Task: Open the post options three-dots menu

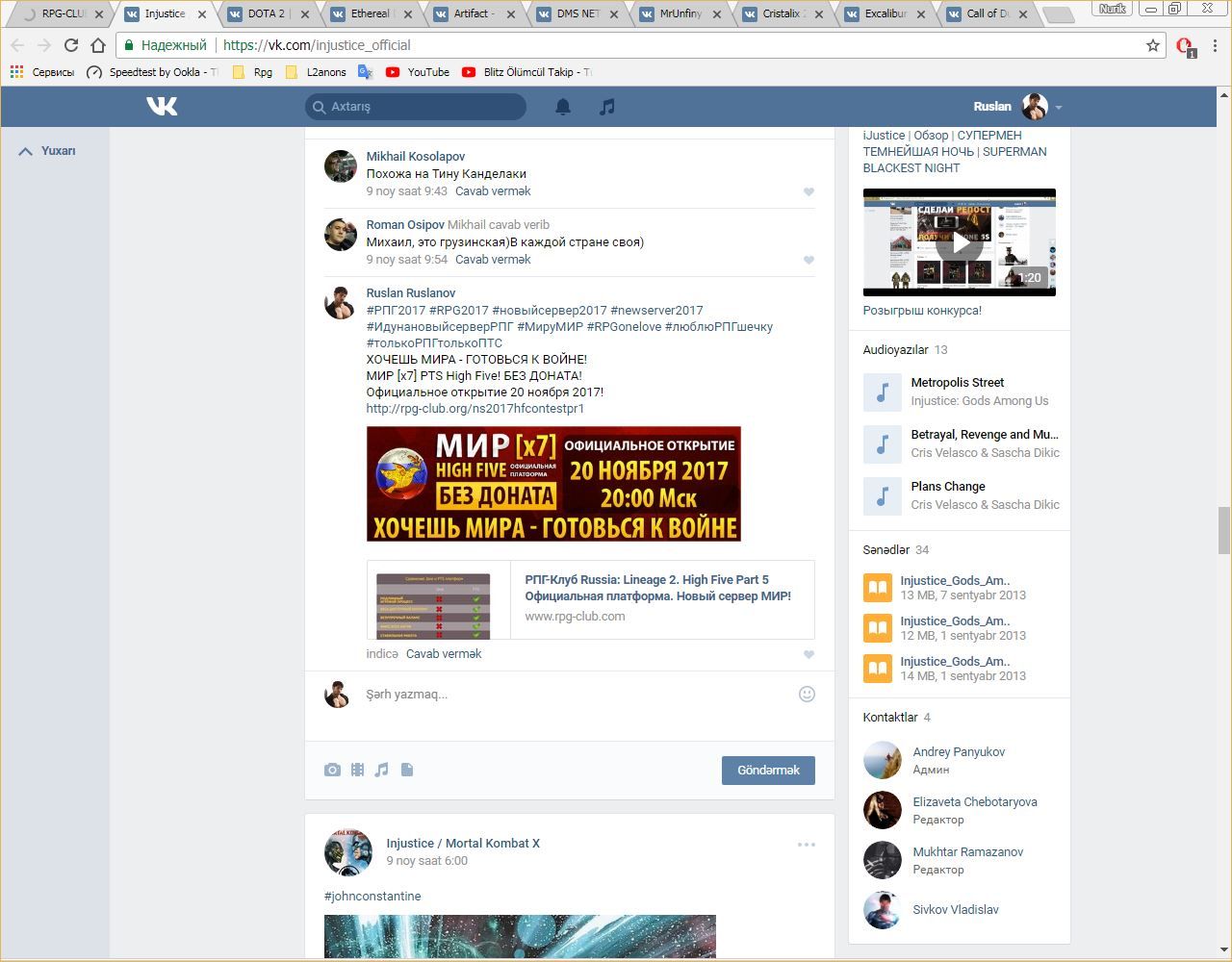Action: click(x=807, y=845)
